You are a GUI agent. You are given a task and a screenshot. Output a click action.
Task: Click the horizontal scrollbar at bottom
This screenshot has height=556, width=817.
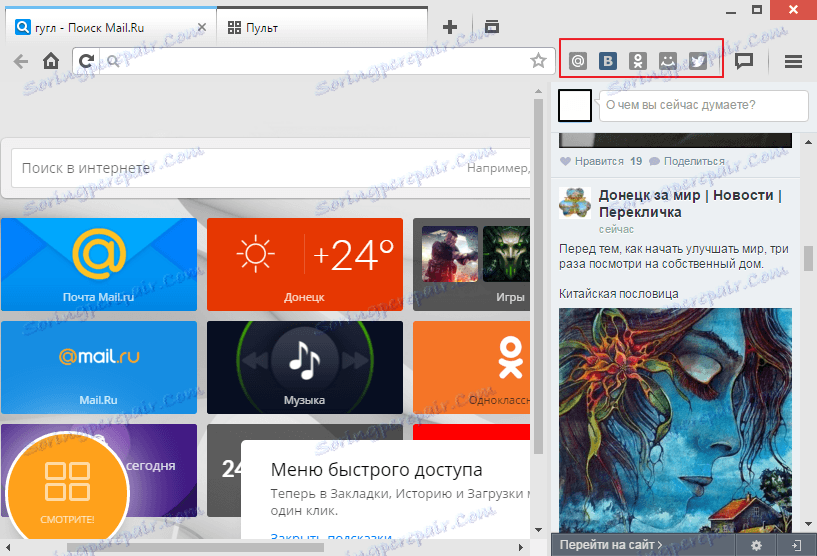(x=195, y=548)
